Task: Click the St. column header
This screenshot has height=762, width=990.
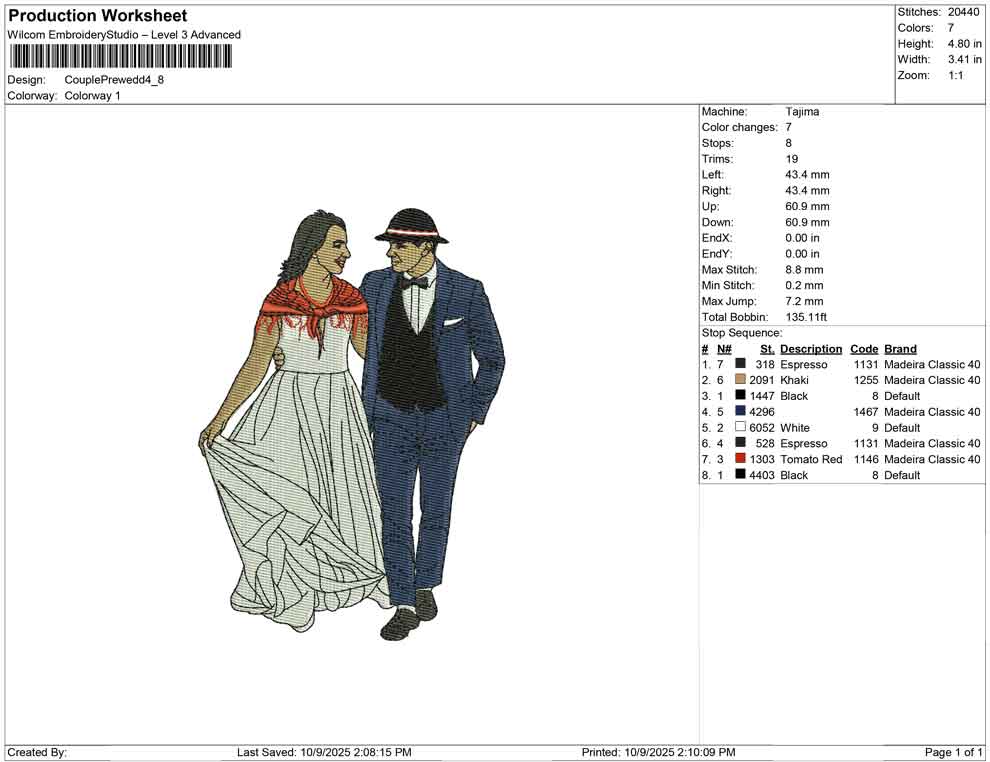Action: pos(767,349)
